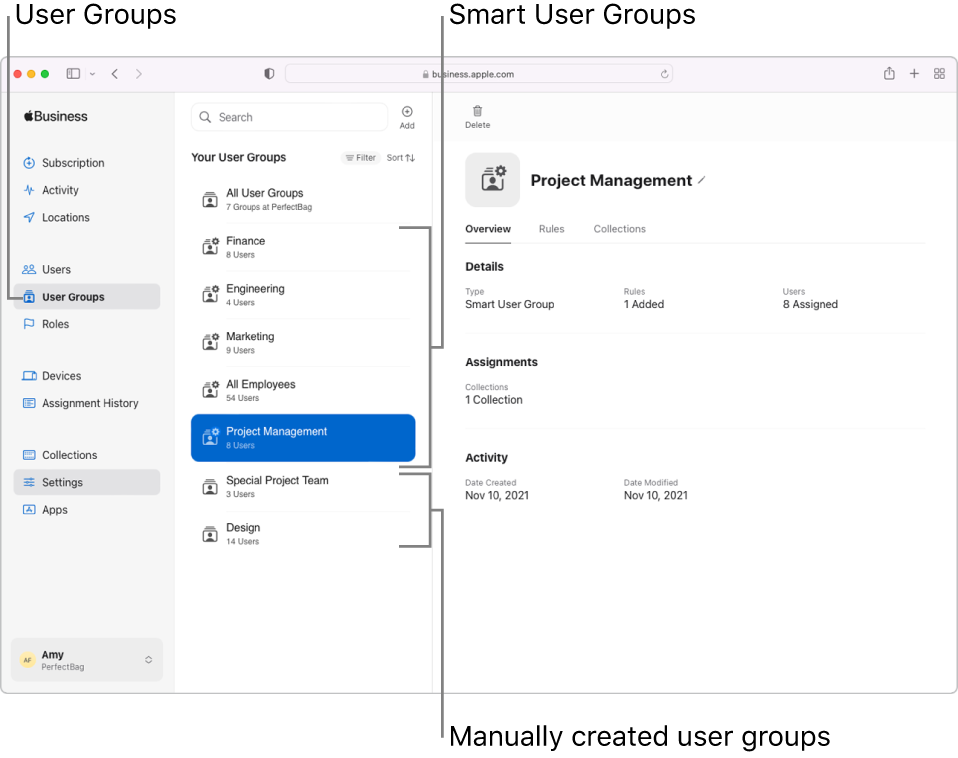Open the Sort options for user groups
Viewport: 958px width, 758px height.
(399, 157)
